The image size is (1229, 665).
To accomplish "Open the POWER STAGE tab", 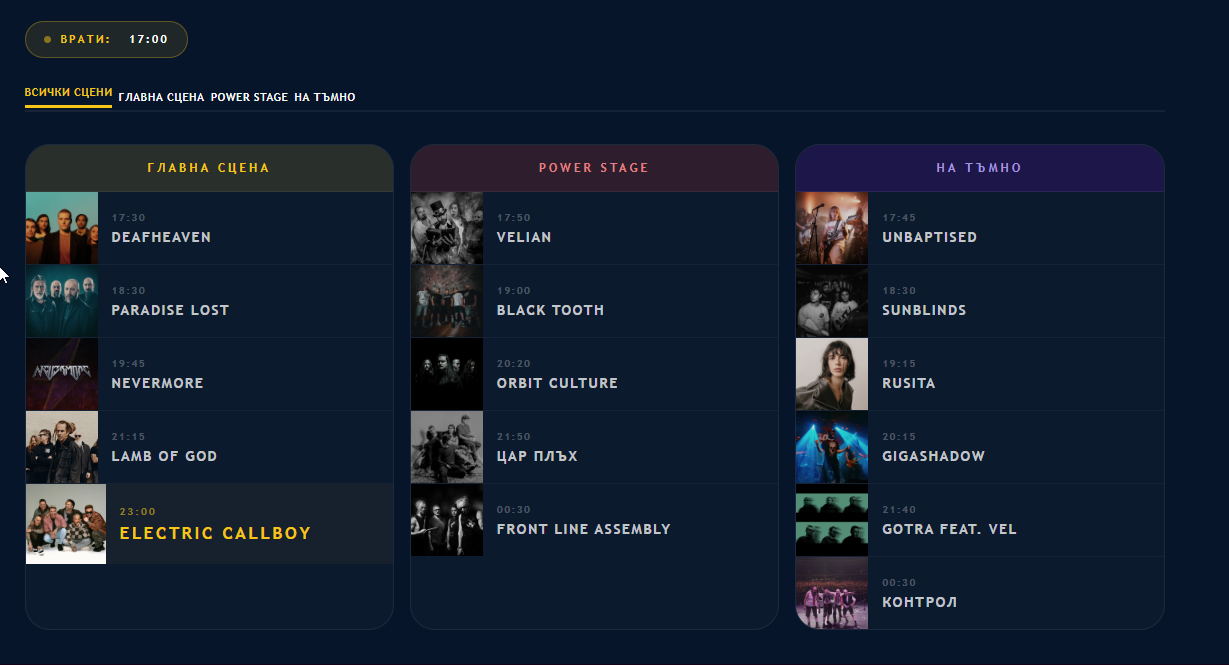I will [x=249, y=97].
